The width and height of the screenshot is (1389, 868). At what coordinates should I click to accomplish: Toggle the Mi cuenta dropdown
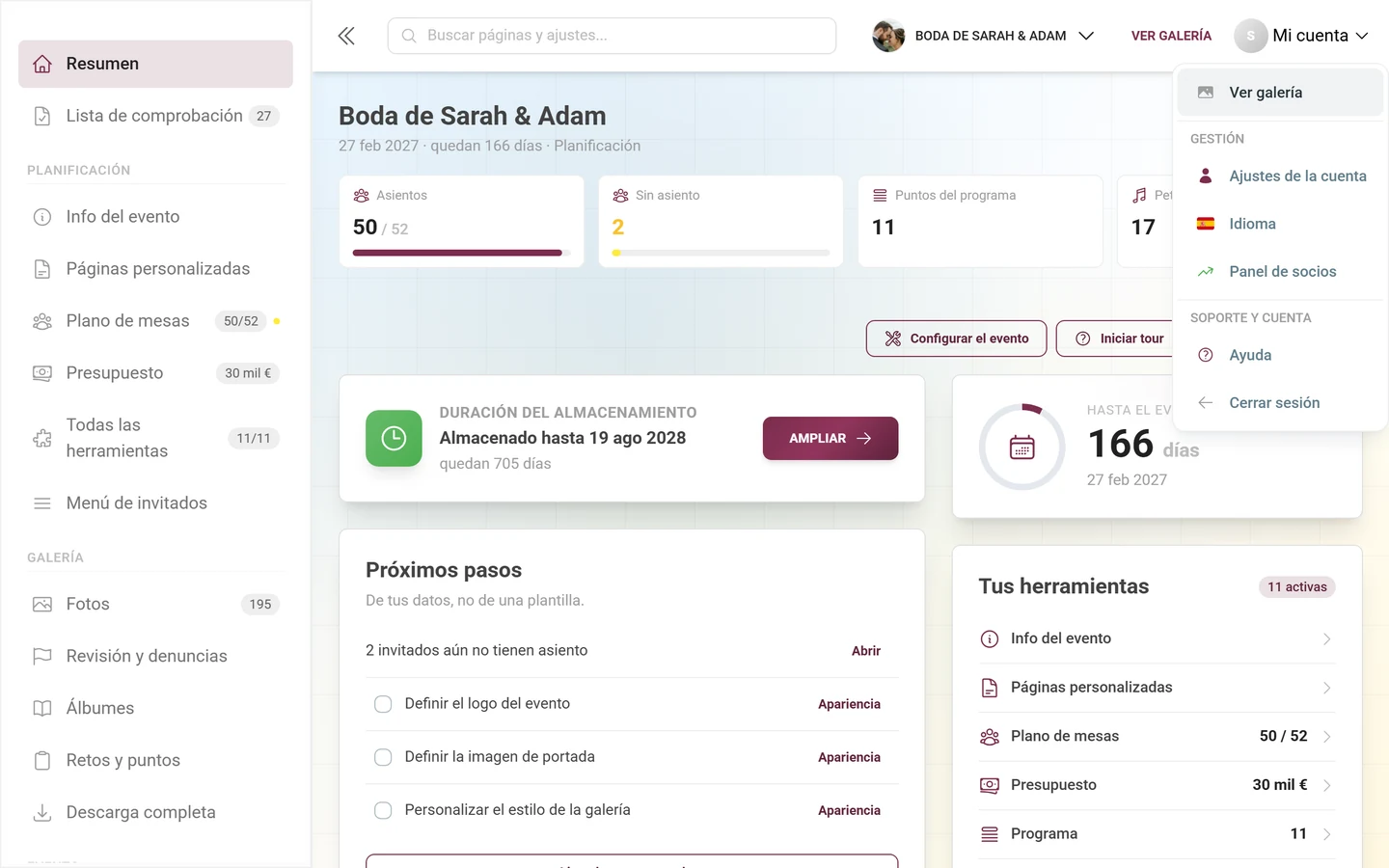[1302, 36]
